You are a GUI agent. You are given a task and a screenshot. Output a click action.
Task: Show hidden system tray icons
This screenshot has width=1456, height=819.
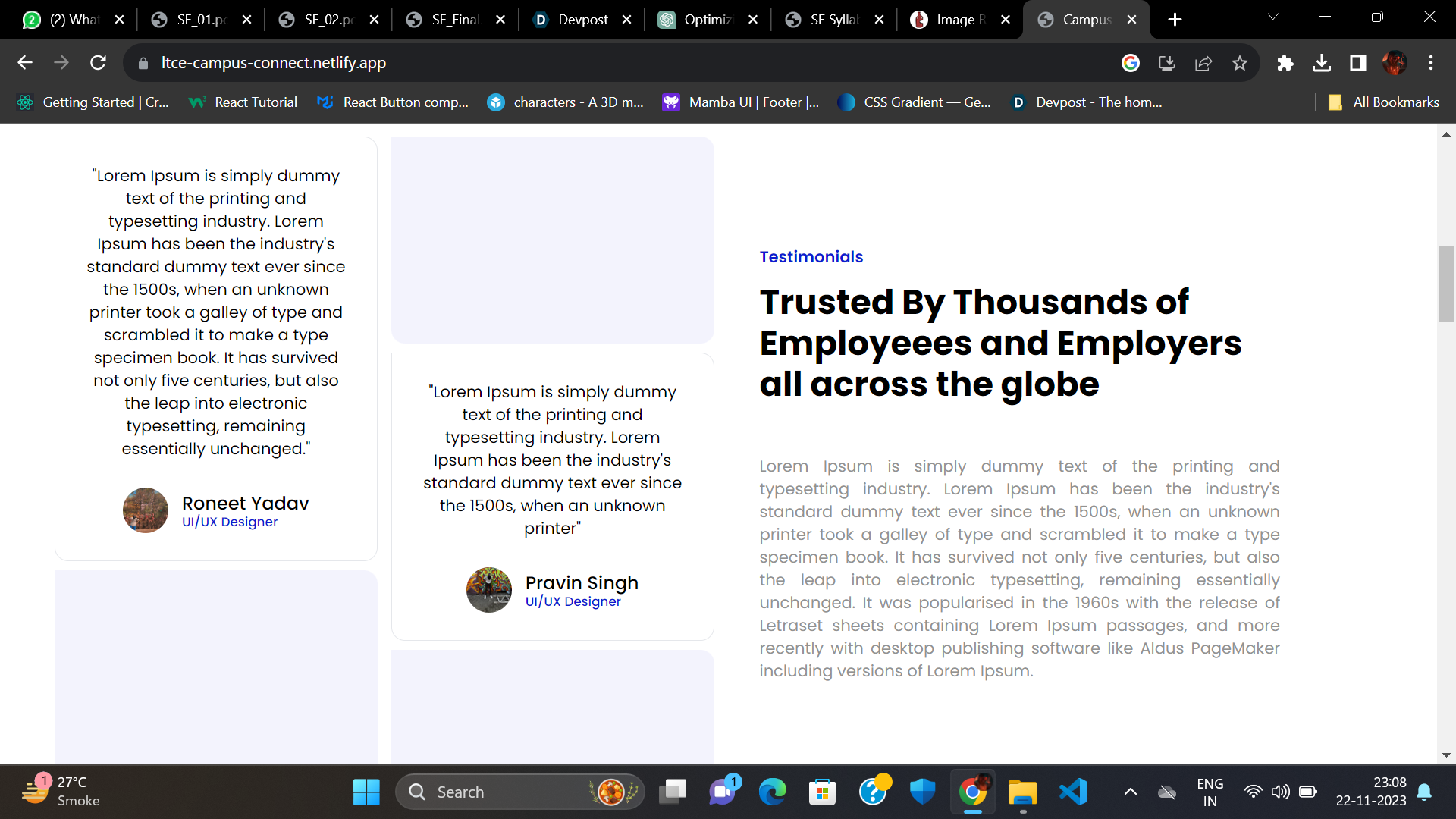1130,792
